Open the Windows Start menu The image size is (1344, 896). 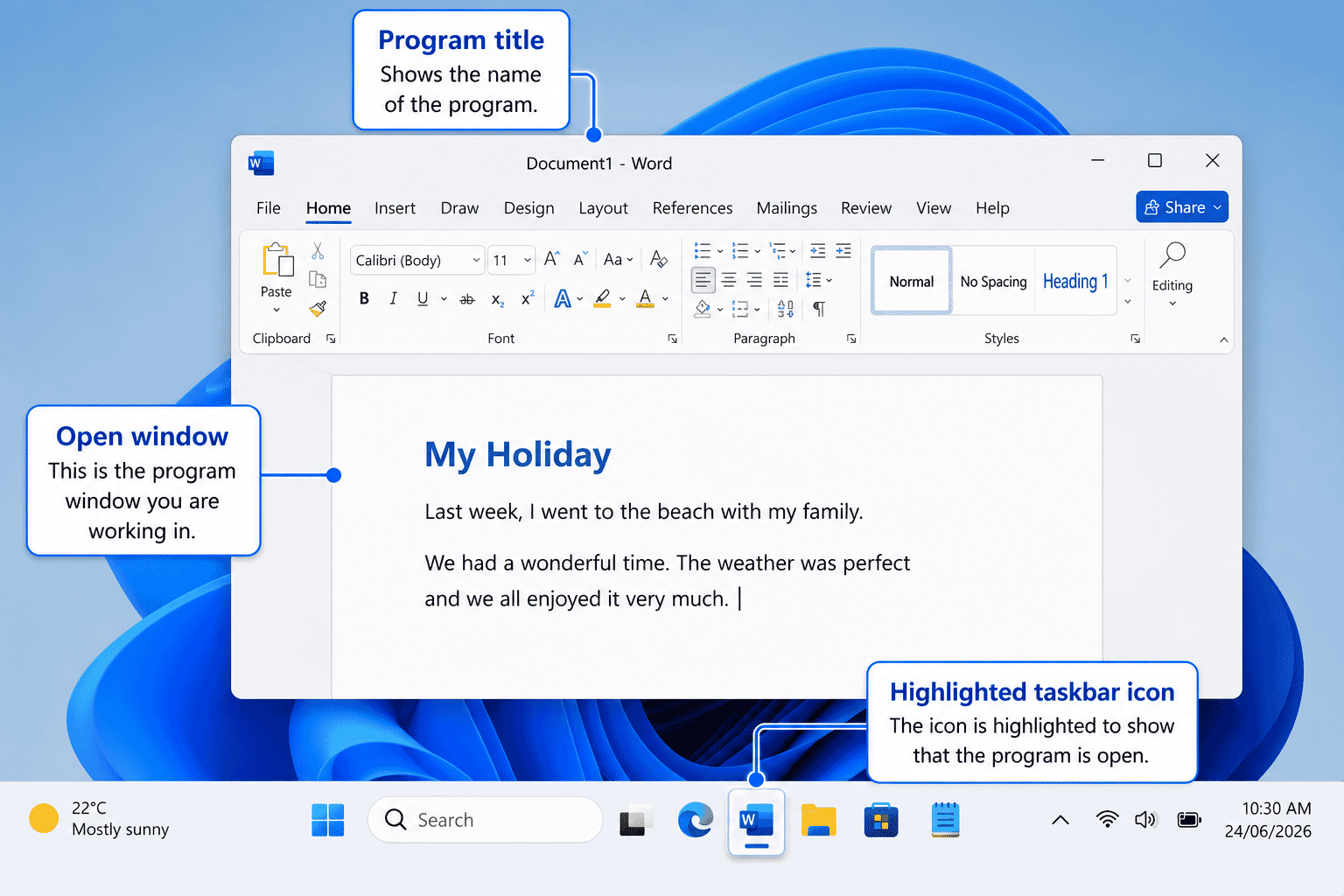(328, 820)
